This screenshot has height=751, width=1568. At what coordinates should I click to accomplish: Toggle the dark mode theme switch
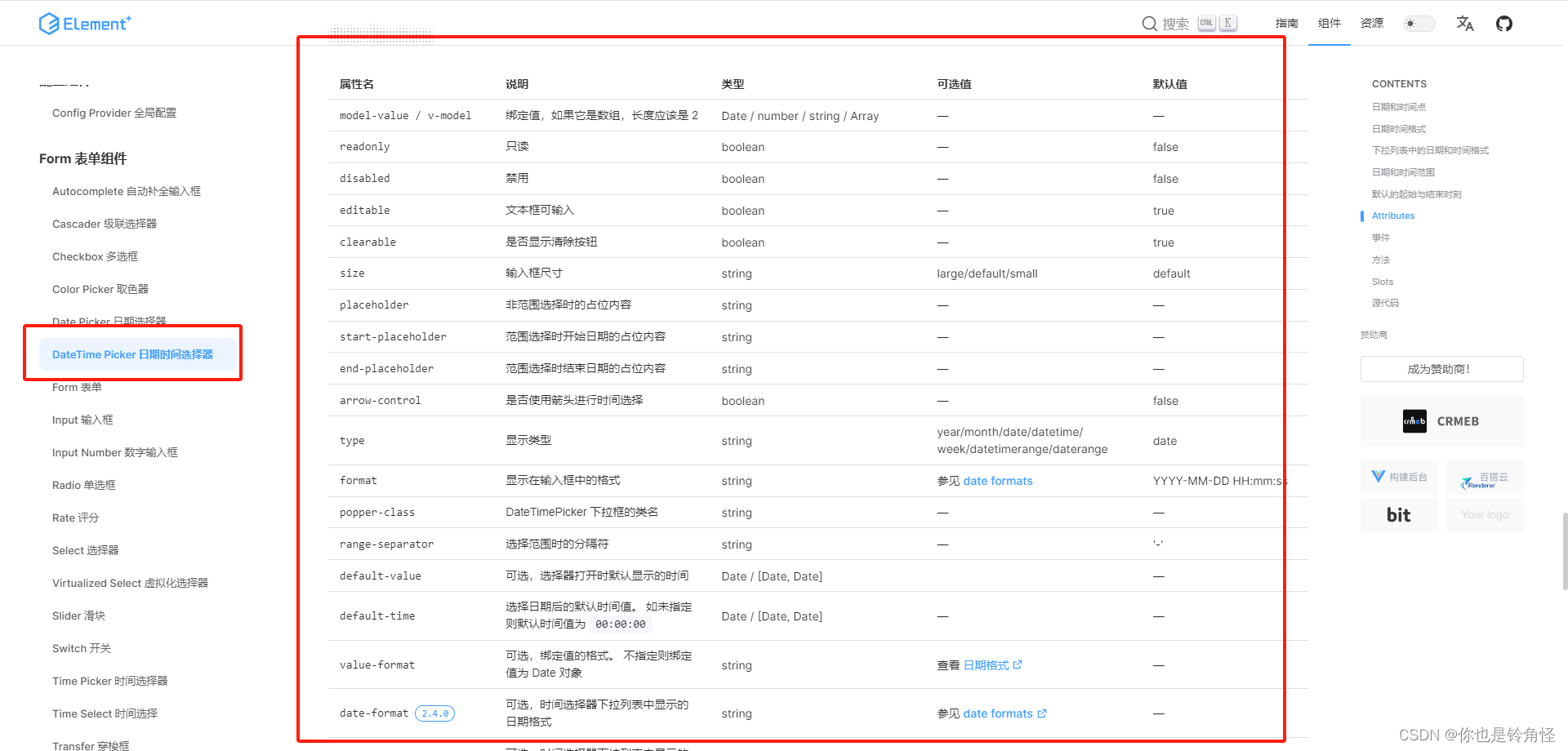point(1419,24)
